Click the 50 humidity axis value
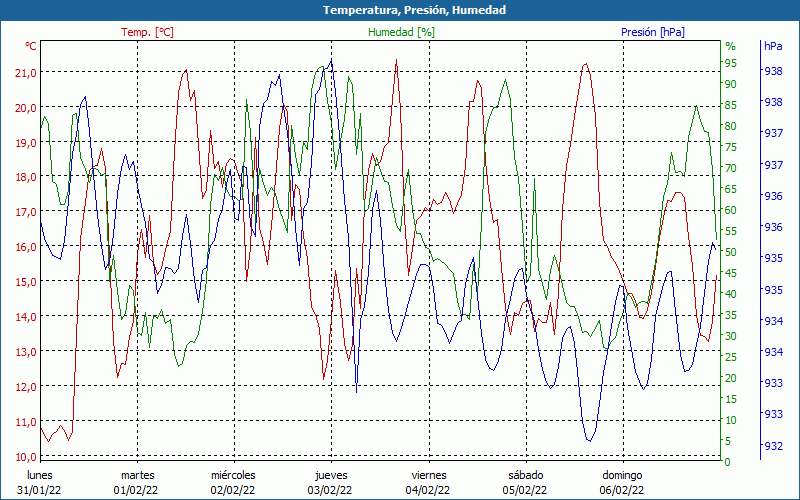 pos(731,252)
